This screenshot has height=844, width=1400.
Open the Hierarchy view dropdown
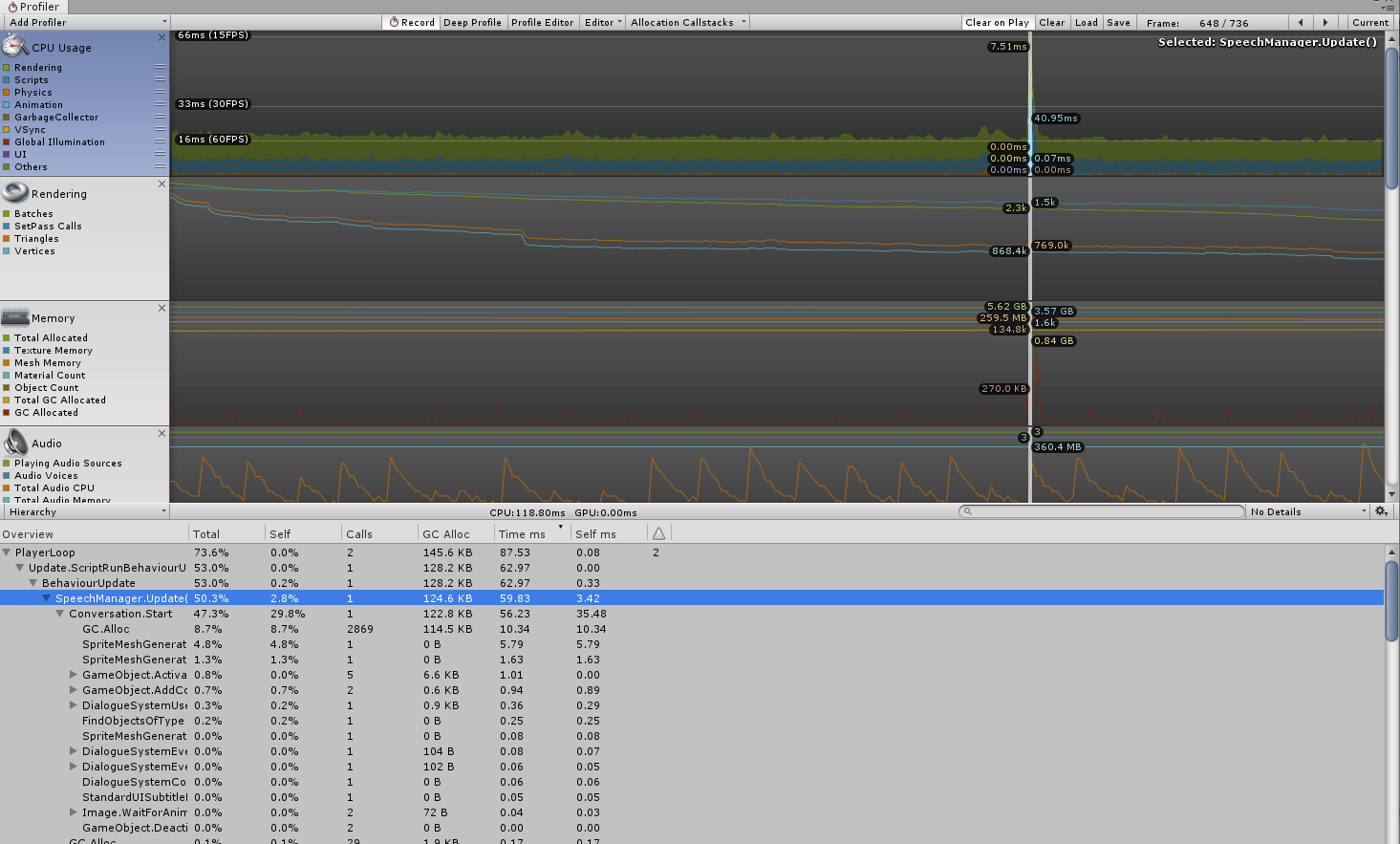pos(85,511)
